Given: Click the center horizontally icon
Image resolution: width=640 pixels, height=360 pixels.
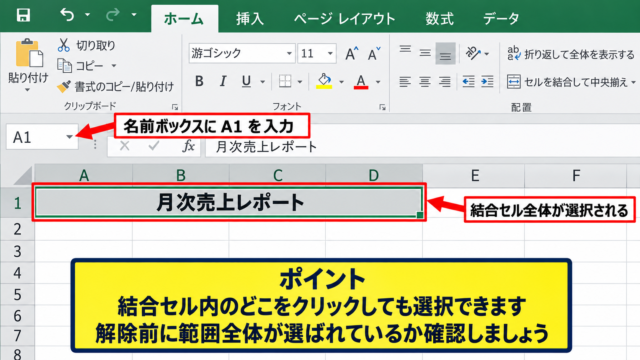Looking at the screenshot, I should [425, 82].
